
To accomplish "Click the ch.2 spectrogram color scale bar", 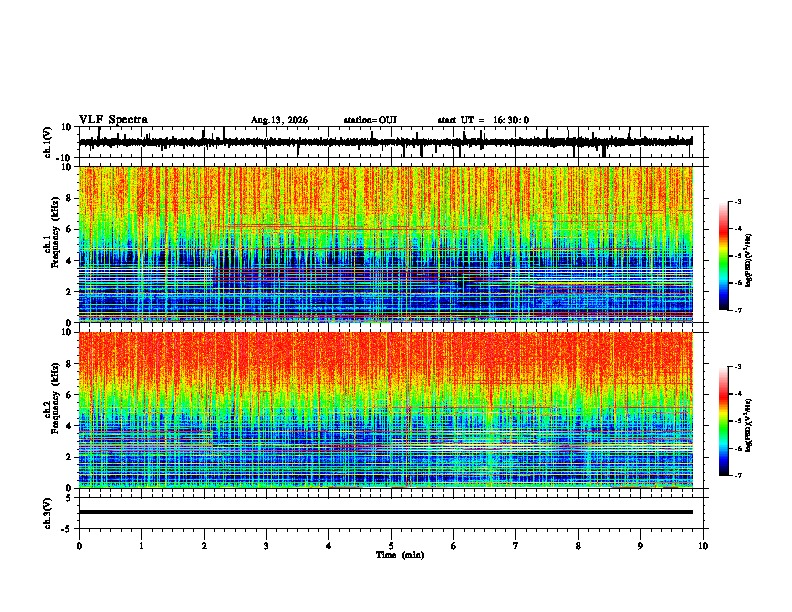I will pos(724,421).
